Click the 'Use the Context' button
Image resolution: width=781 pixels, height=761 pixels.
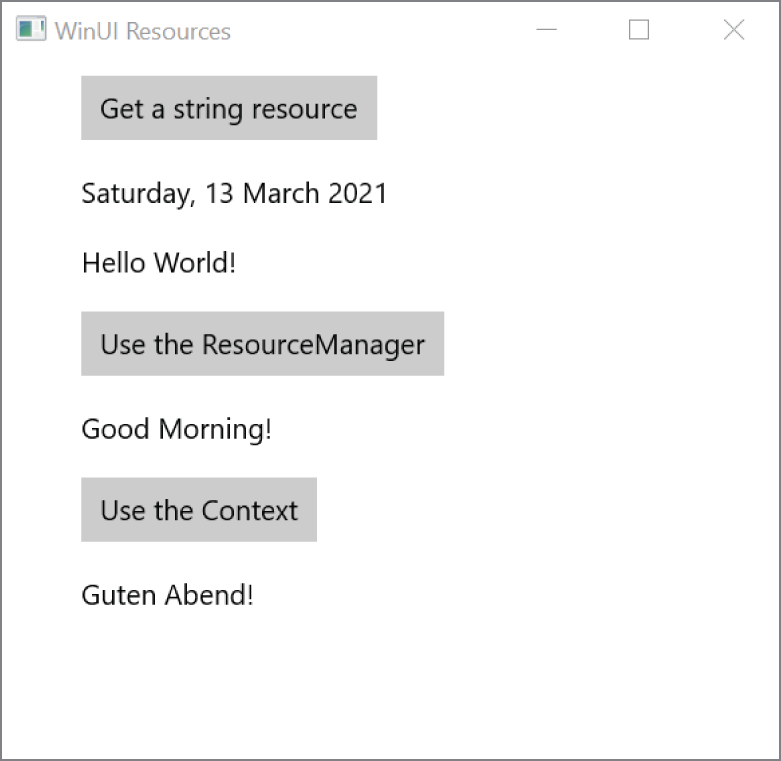click(x=199, y=509)
